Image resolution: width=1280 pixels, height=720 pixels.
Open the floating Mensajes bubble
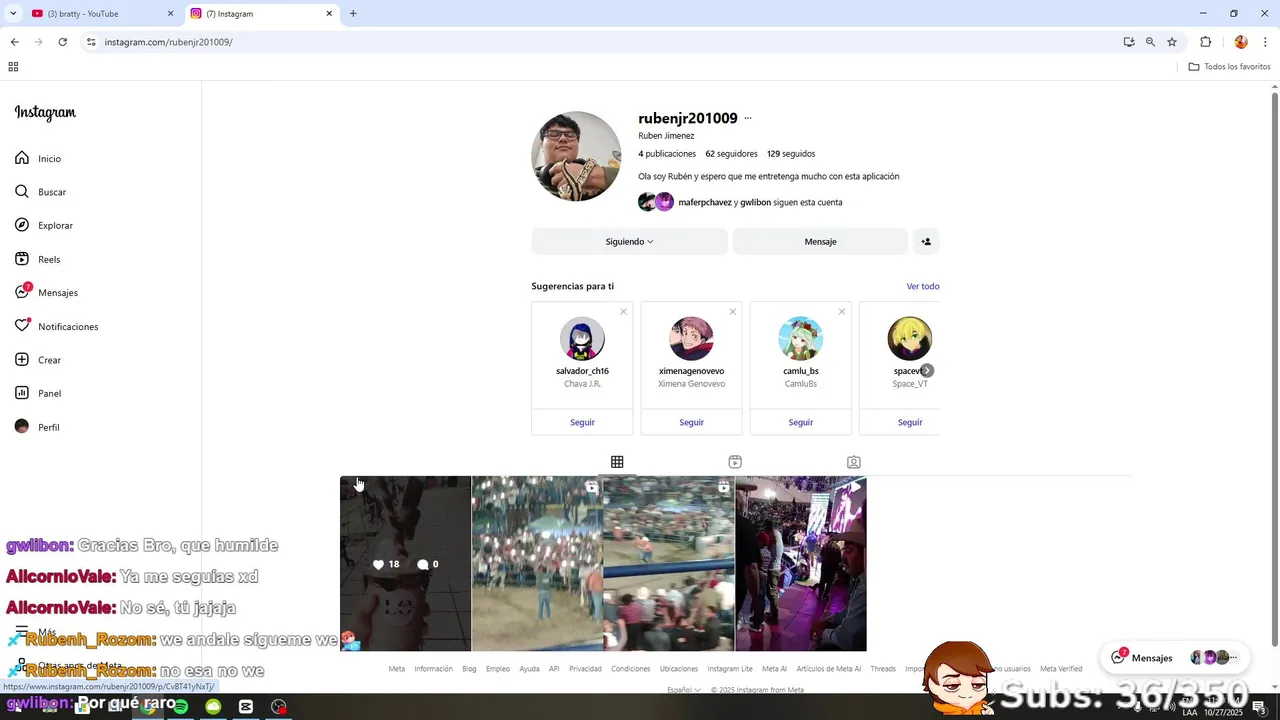click(x=1174, y=657)
